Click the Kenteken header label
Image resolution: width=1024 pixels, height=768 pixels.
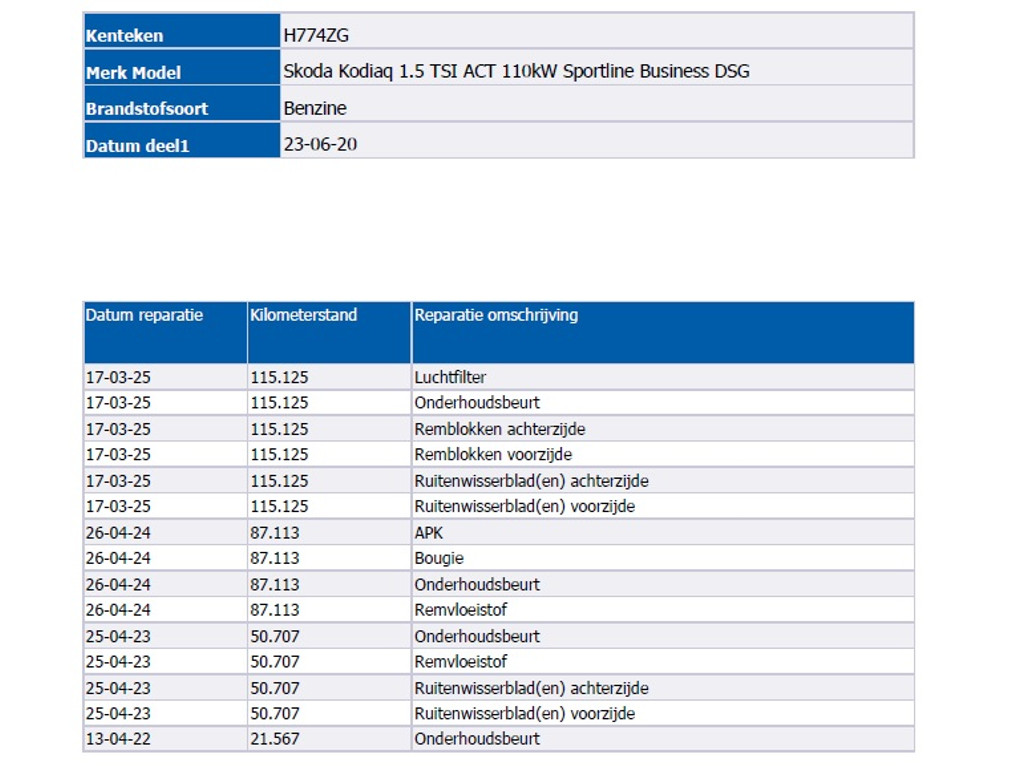point(124,35)
